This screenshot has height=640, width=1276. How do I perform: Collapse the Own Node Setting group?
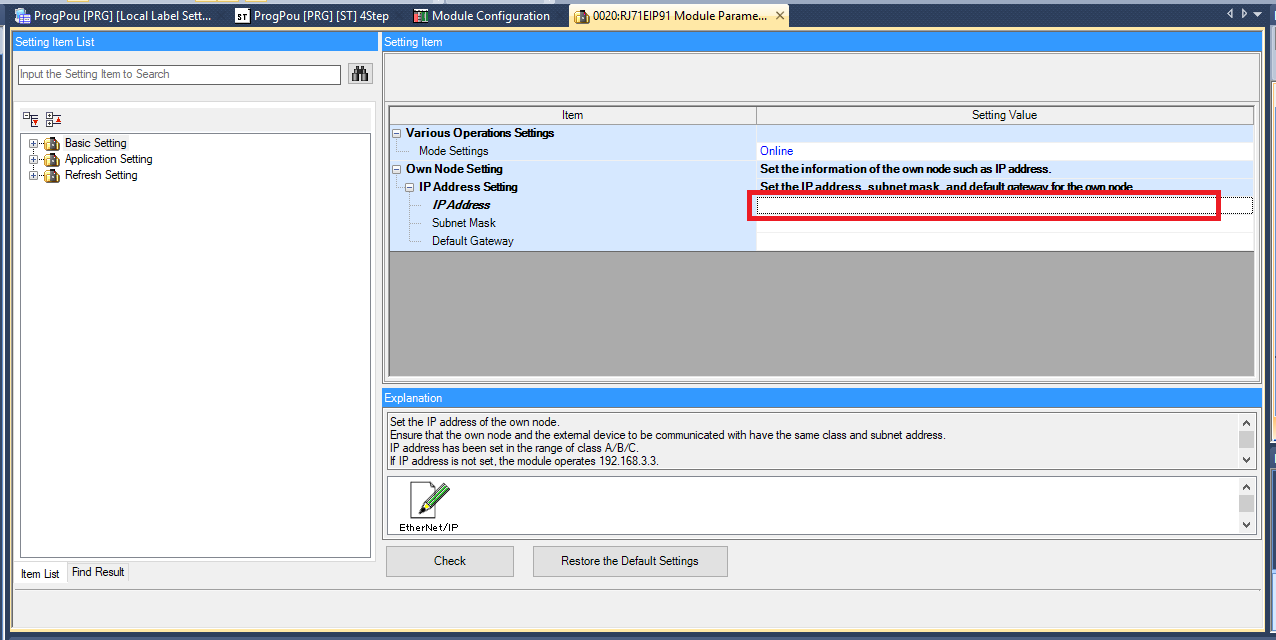pyautogui.click(x=397, y=170)
